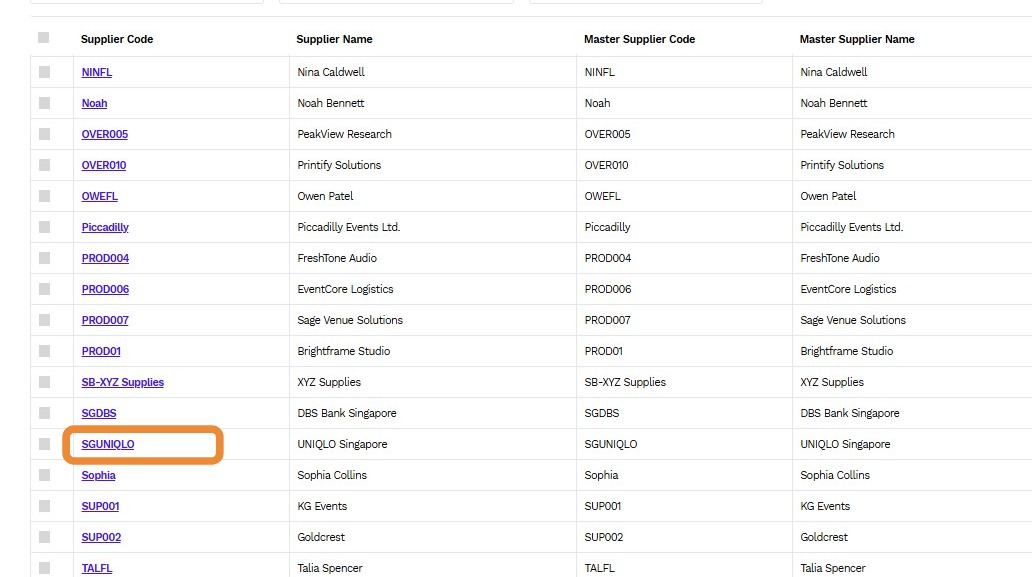
Task: Open SGDBS supplier code link
Action: pyautogui.click(x=99, y=413)
